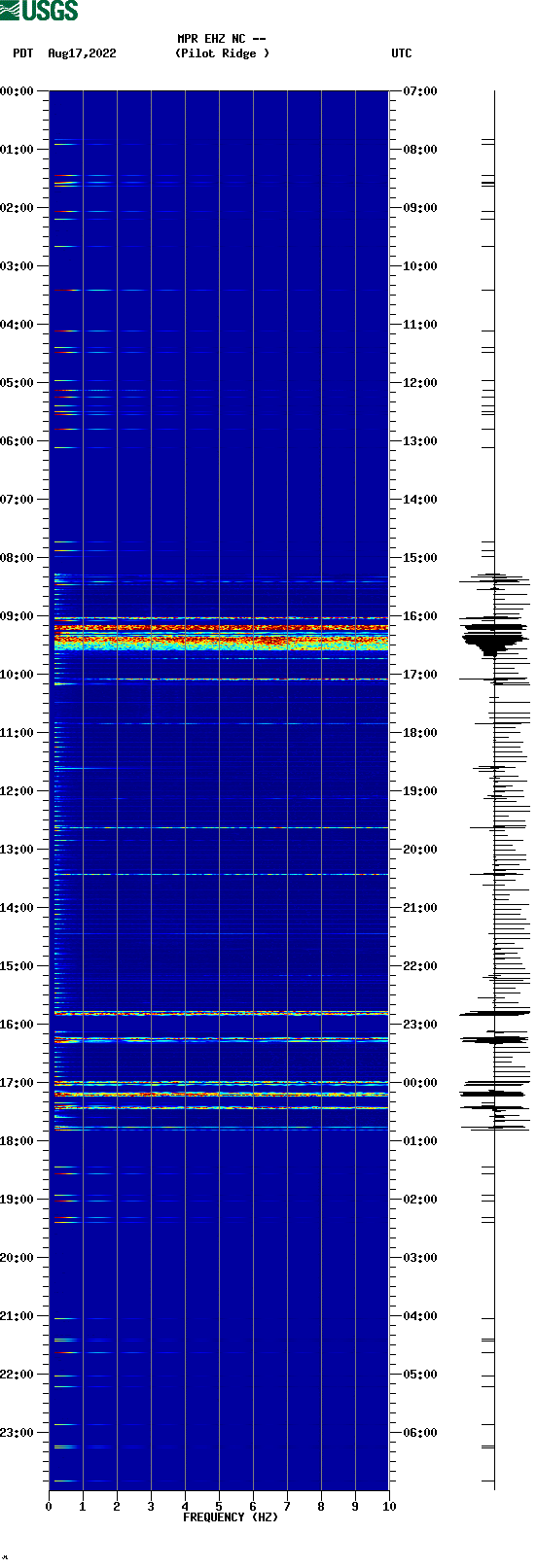Click the '07:00' UTC time label
The image size is (537, 1568).
click(x=420, y=91)
